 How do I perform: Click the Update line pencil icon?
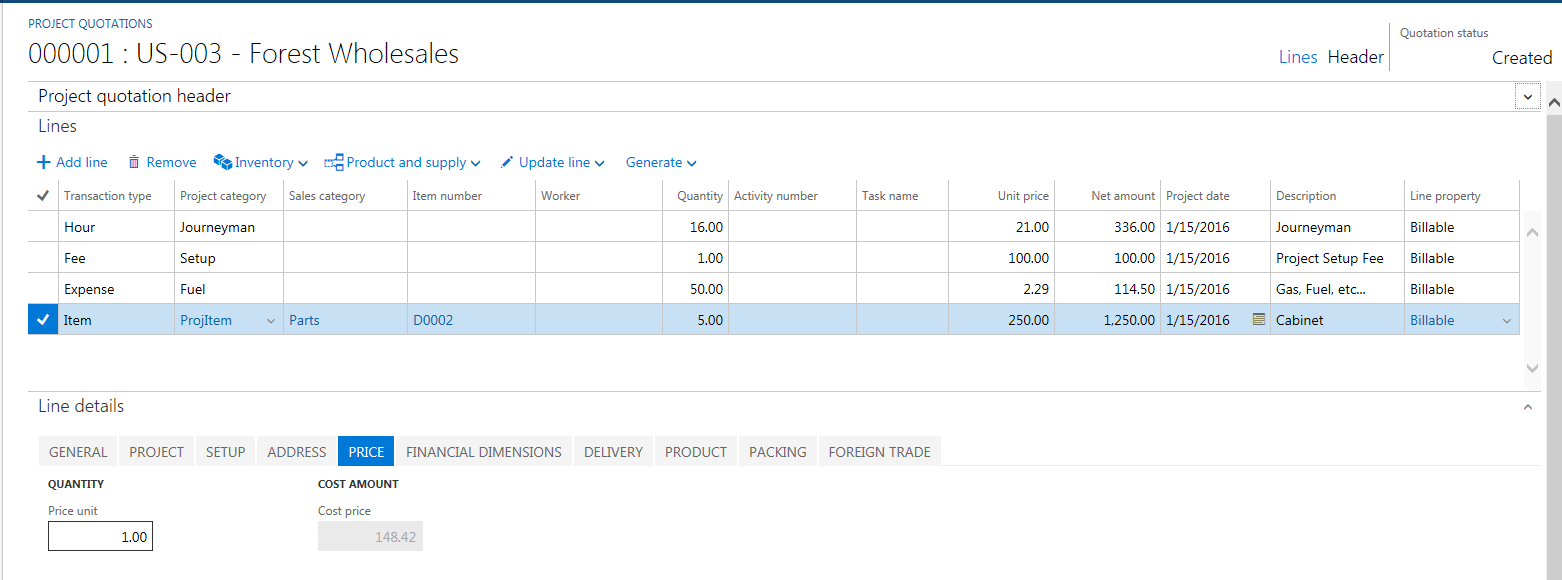coord(507,162)
